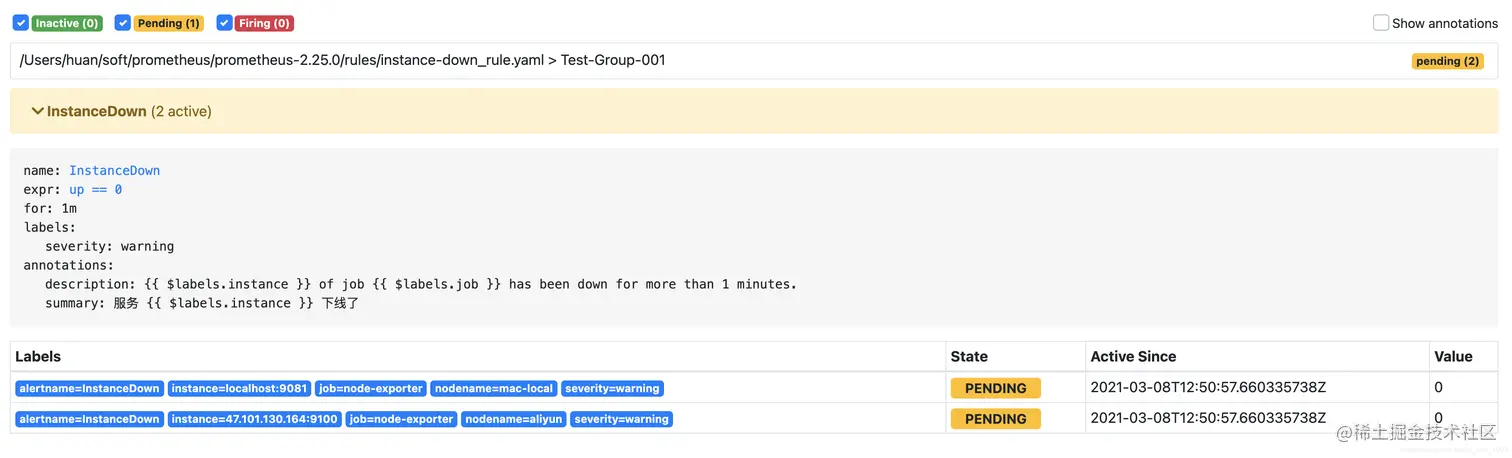Image resolution: width=1512 pixels, height=458 pixels.
Task: Click severity=warning label in aliyun row
Action: click(622, 419)
